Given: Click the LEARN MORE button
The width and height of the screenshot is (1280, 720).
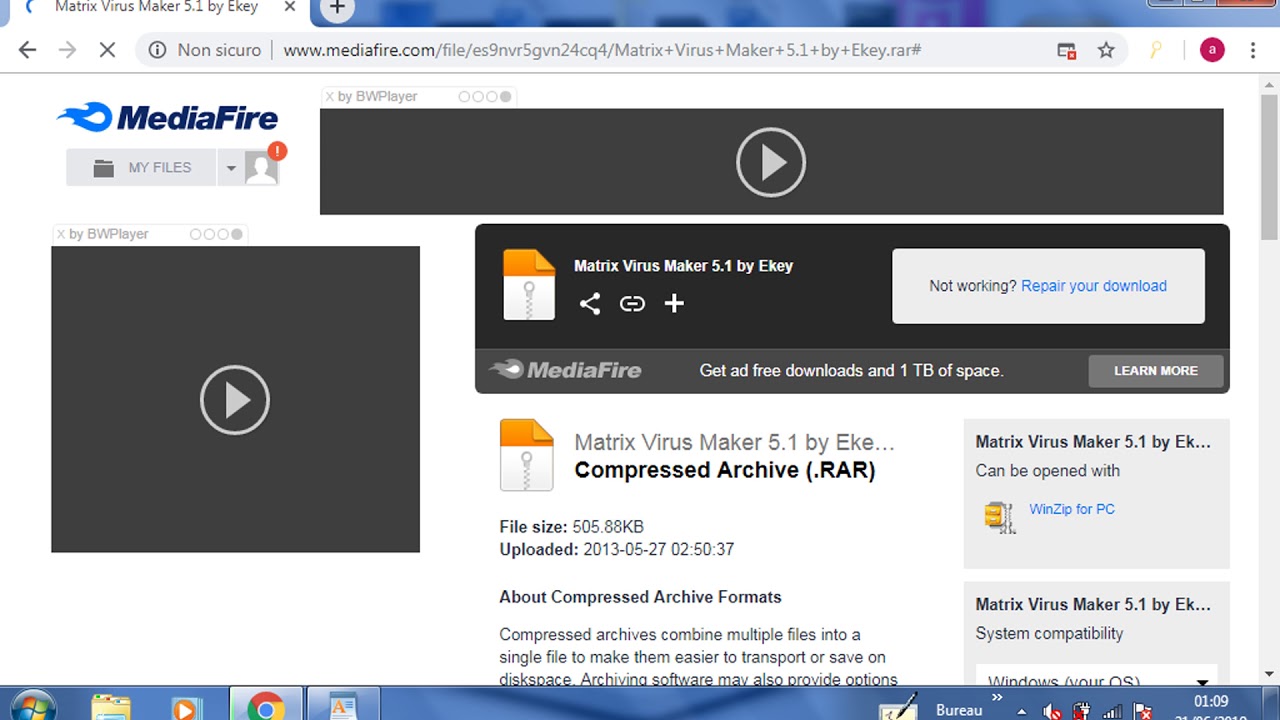Looking at the screenshot, I should [x=1156, y=370].
